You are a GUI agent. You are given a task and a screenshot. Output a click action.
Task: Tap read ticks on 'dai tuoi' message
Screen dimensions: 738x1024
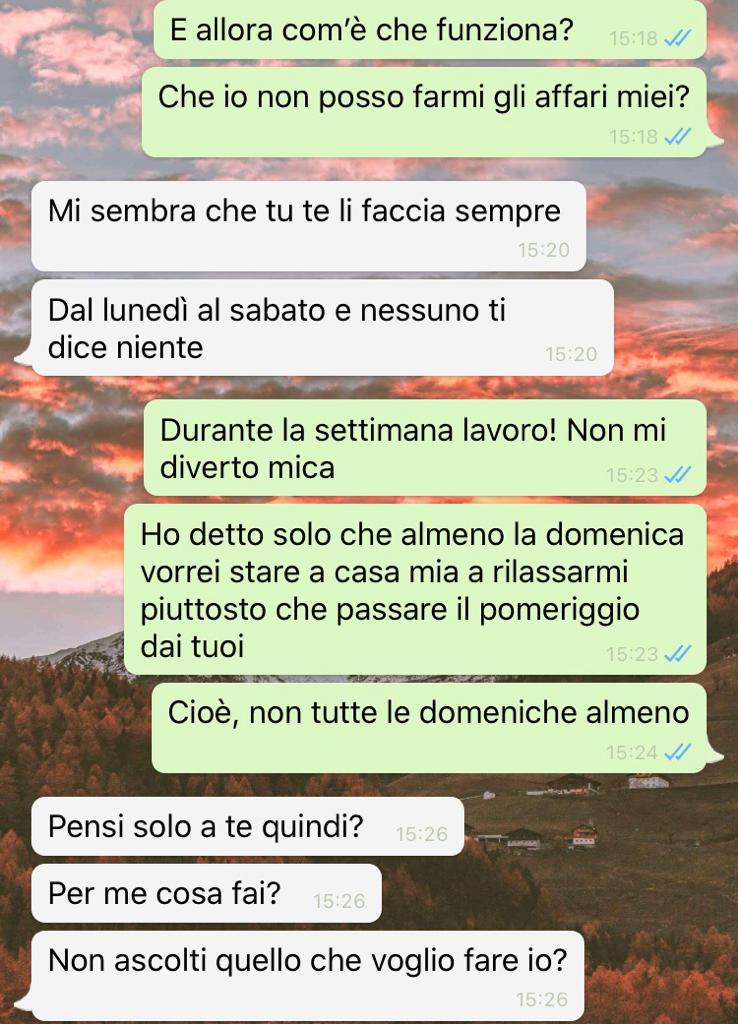(x=677, y=654)
